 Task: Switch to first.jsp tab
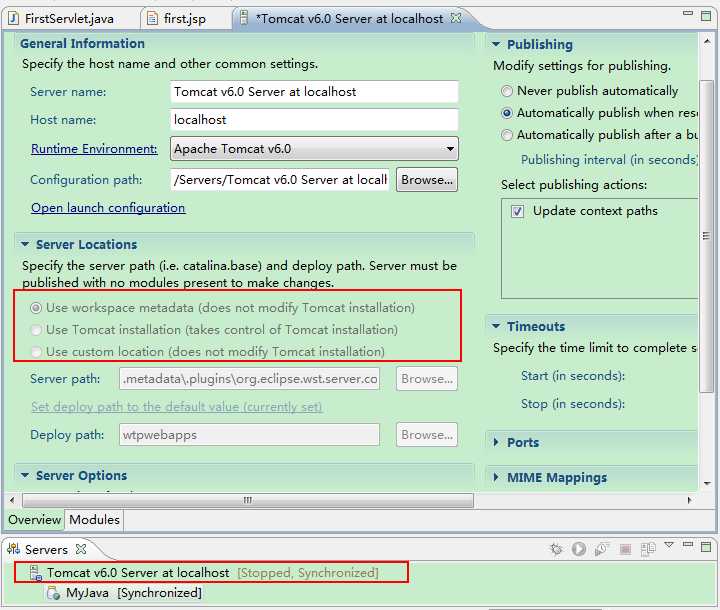[x=185, y=18]
